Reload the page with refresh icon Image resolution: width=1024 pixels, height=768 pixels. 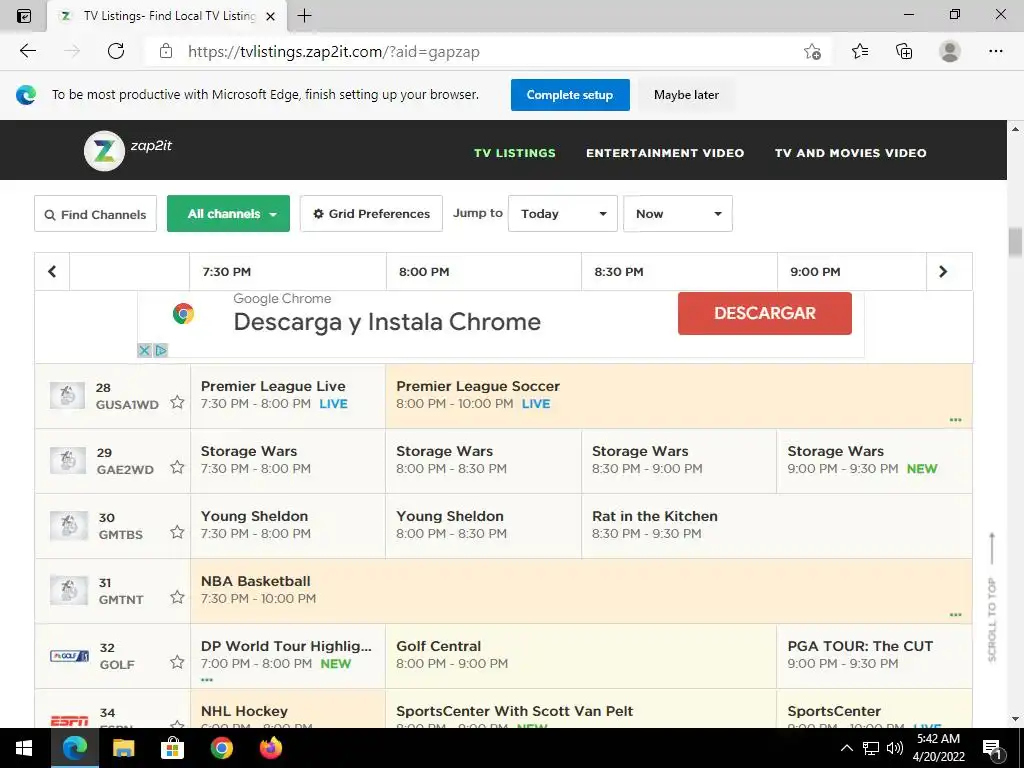pyautogui.click(x=116, y=51)
